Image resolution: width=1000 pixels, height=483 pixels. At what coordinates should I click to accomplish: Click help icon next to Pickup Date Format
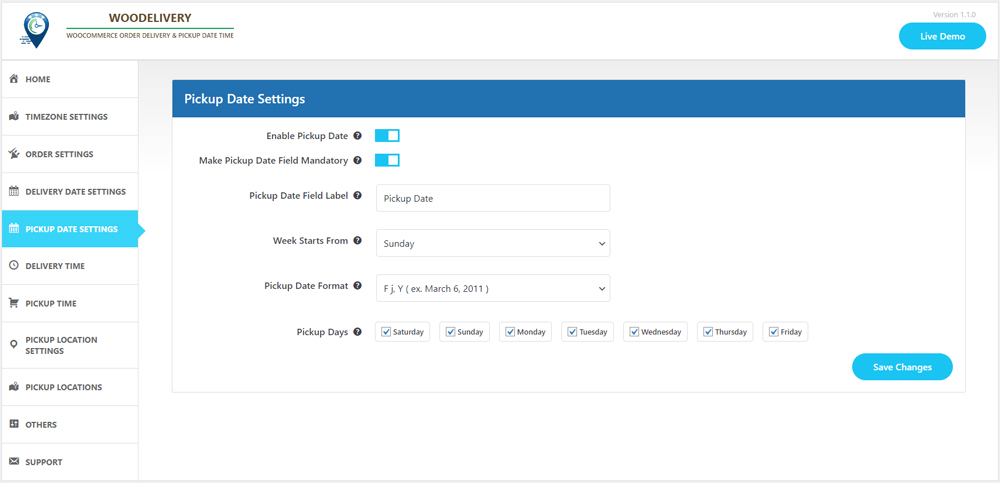[358, 286]
